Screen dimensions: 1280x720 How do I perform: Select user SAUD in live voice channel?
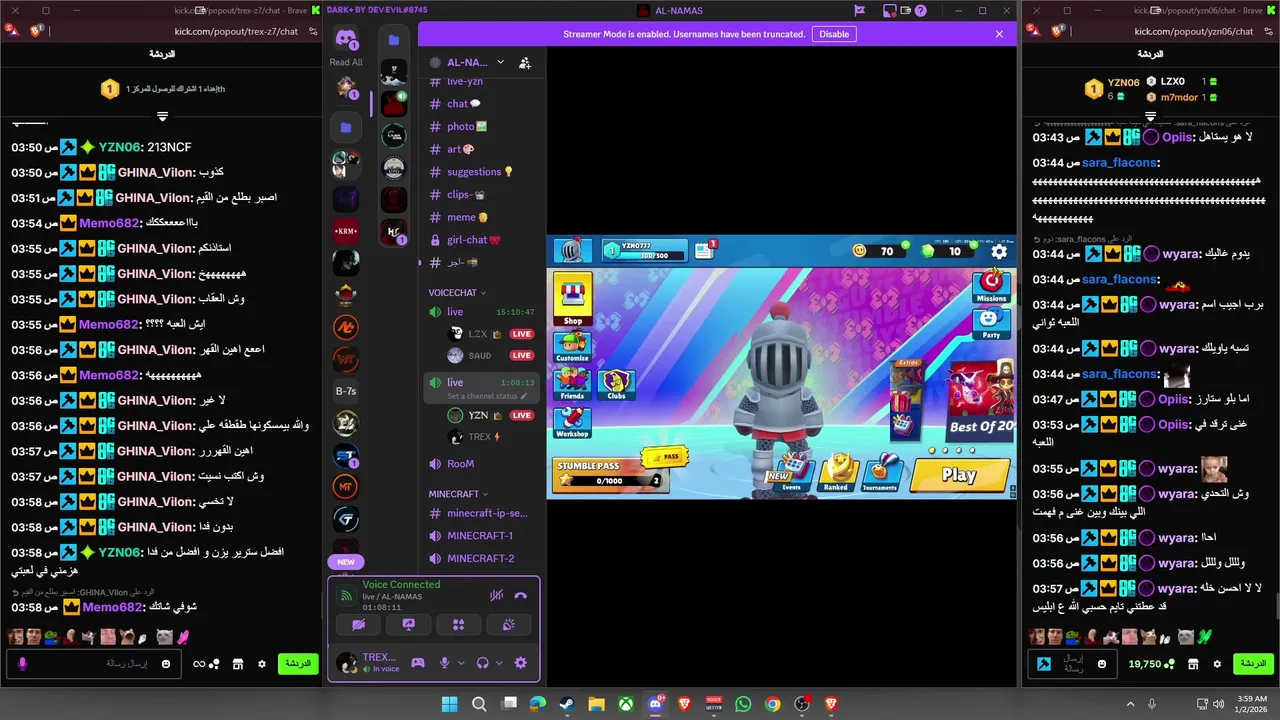point(490,356)
